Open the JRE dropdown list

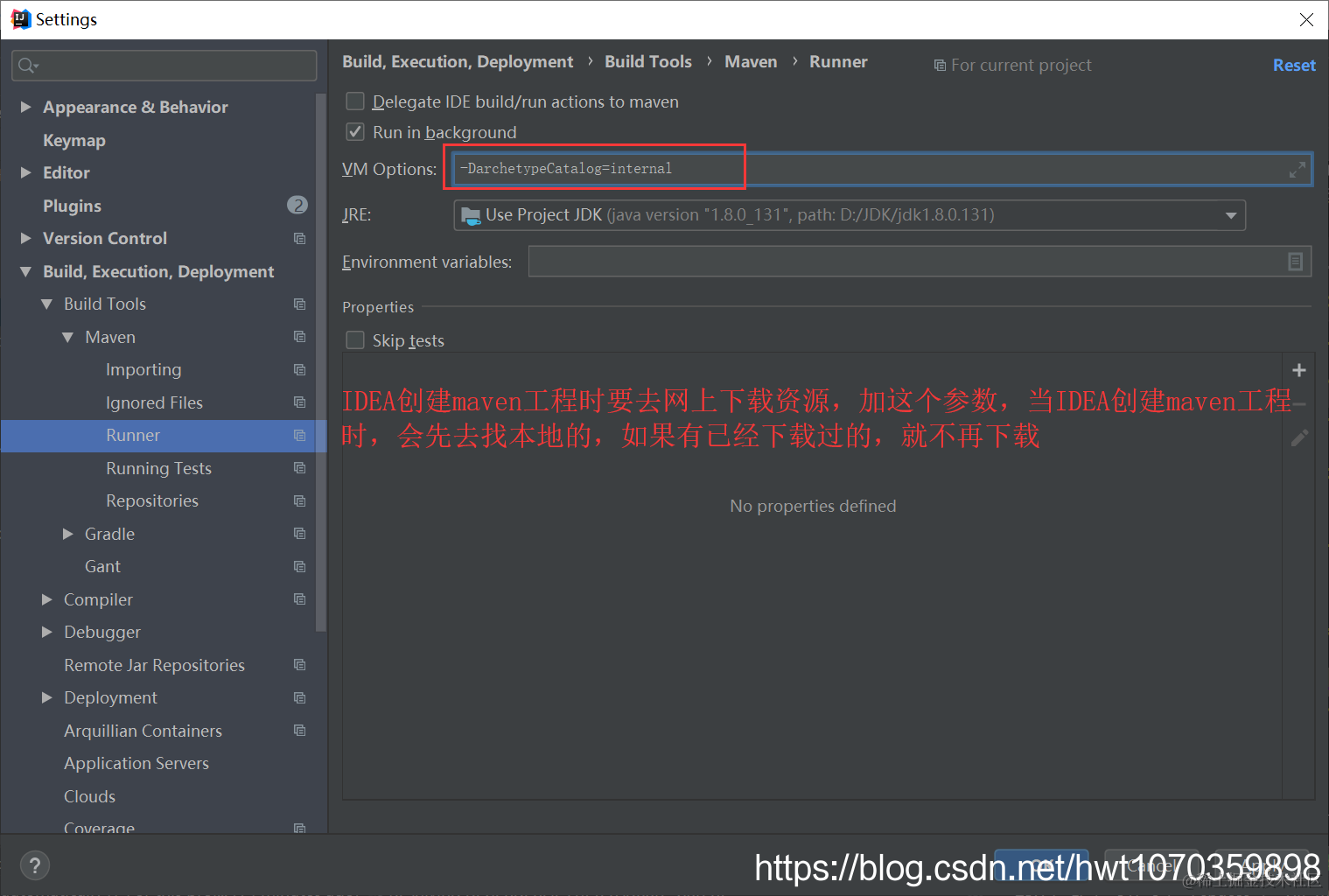[x=1231, y=215]
